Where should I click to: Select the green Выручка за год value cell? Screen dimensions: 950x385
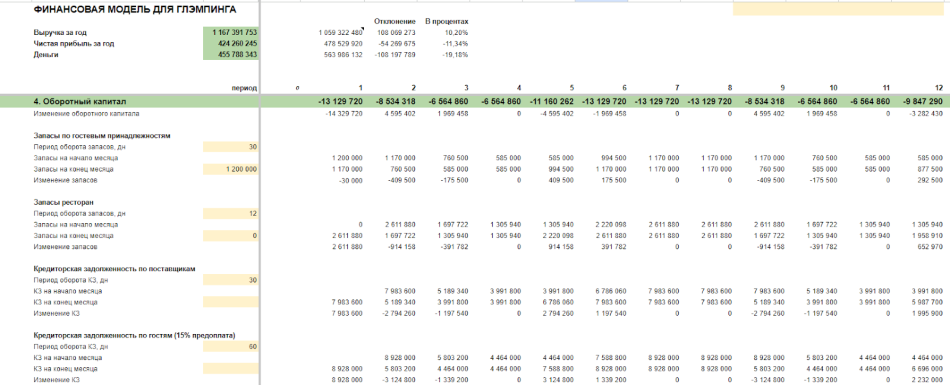tap(231, 32)
